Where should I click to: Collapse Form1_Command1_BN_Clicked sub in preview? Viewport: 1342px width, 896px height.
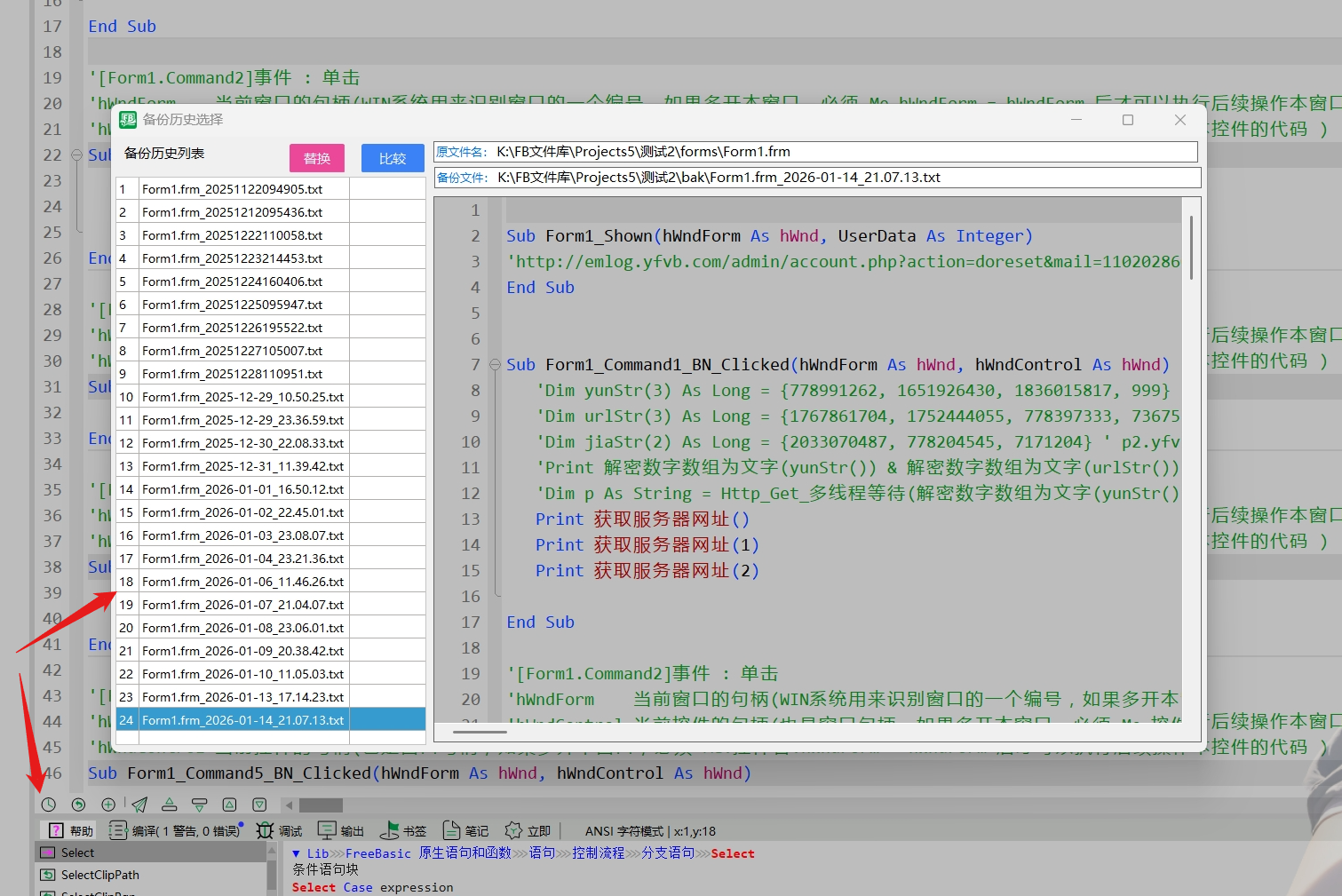point(496,365)
